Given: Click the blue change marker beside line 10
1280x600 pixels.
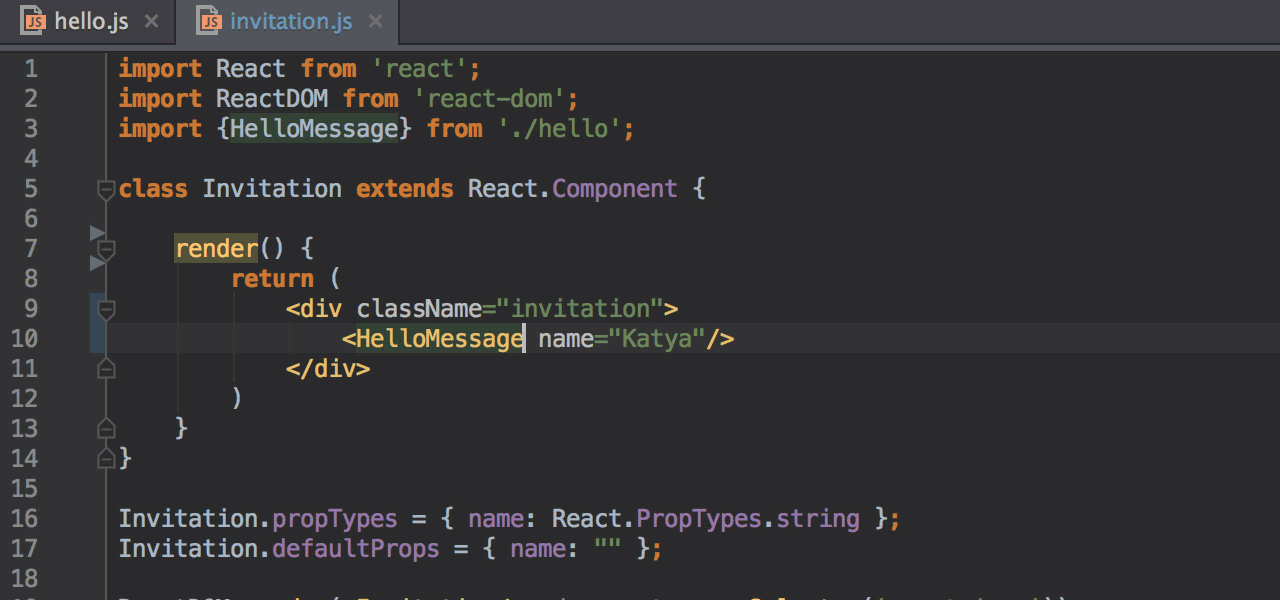Looking at the screenshot, I should pos(97,338).
